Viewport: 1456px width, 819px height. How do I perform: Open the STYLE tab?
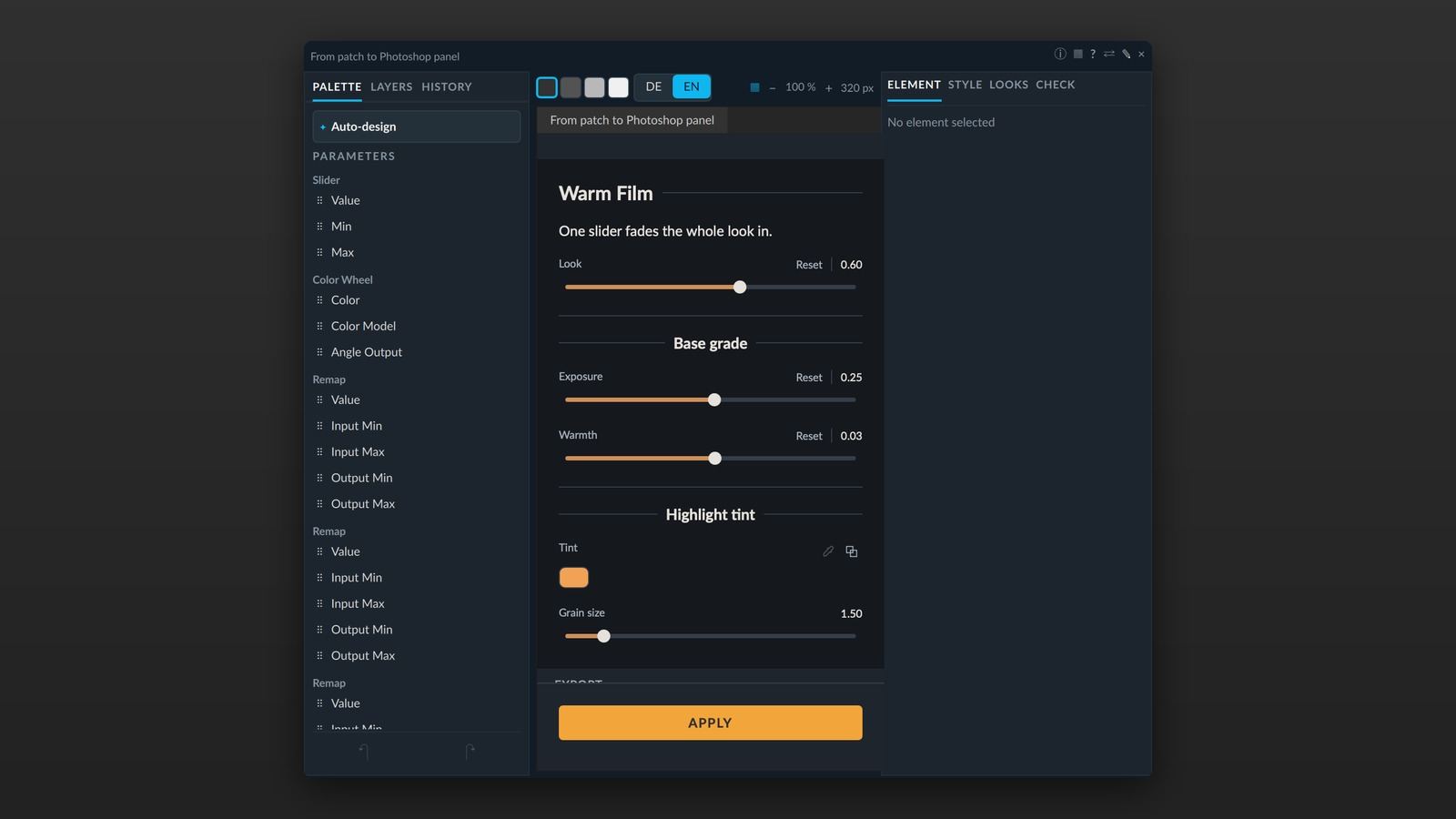pyautogui.click(x=965, y=85)
